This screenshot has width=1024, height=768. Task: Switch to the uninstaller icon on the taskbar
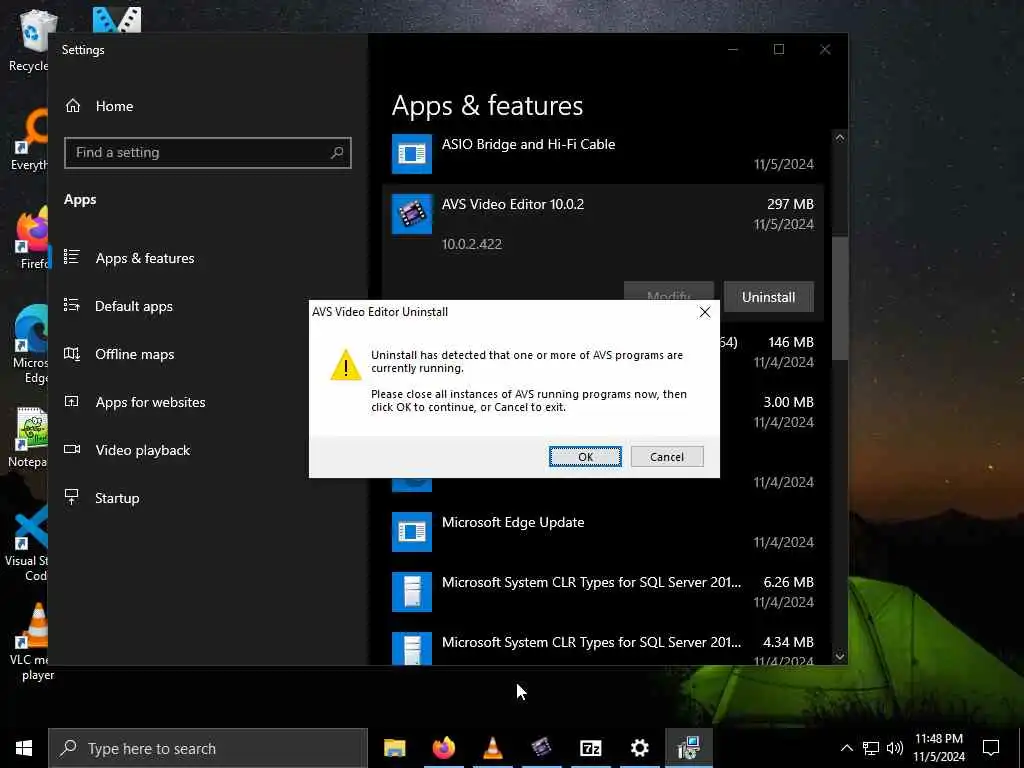(x=689, y=748)
